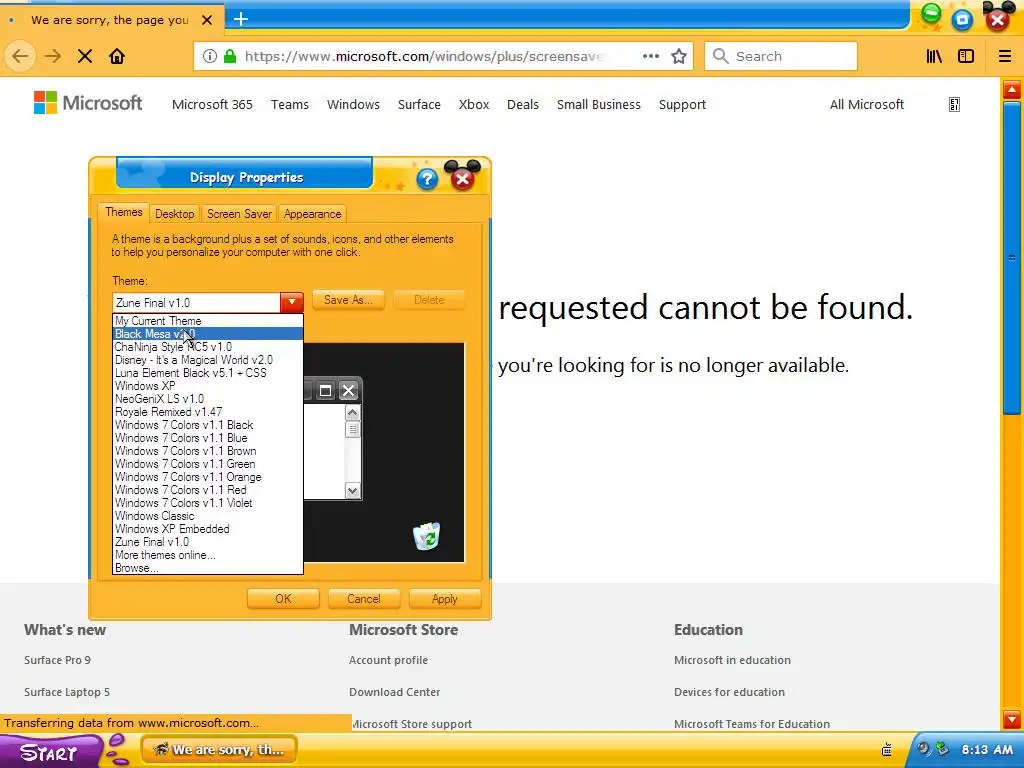Click the All Microsoft link
Image resolution: width=1024 pixels, height=768 pixels.
(x=867, y=104)
